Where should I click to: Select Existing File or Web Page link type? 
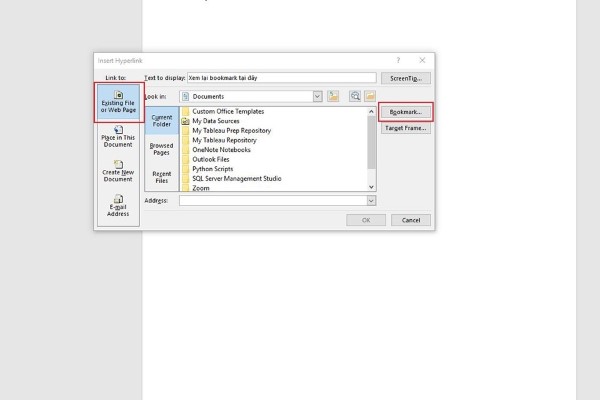[x=118, y=102]
